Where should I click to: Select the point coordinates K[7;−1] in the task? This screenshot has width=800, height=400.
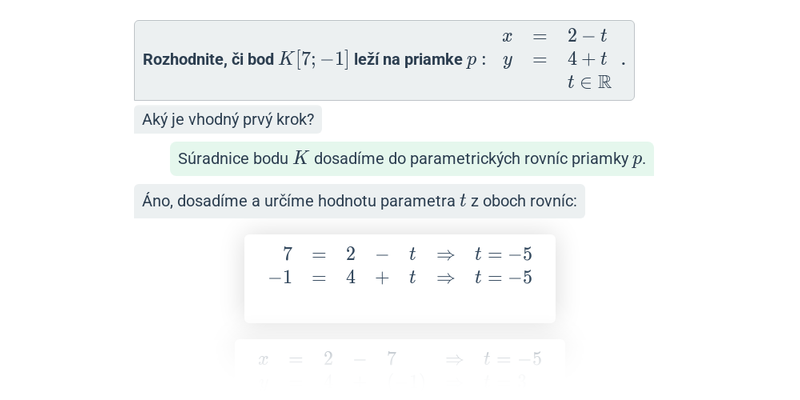tap(314, 60)
